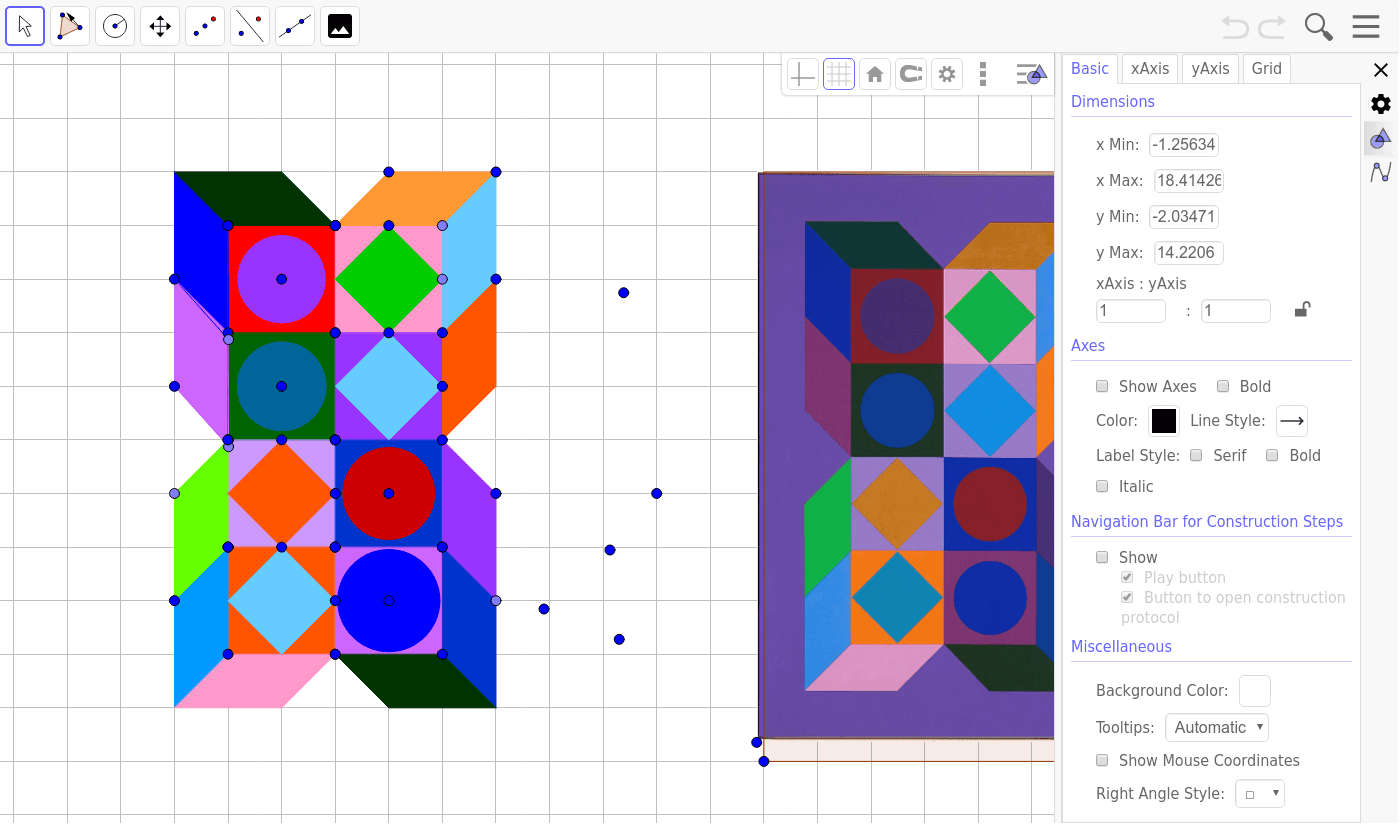Switch to the Grid tab
This screenshot has height=825, width=1400.
[1266, 69]
